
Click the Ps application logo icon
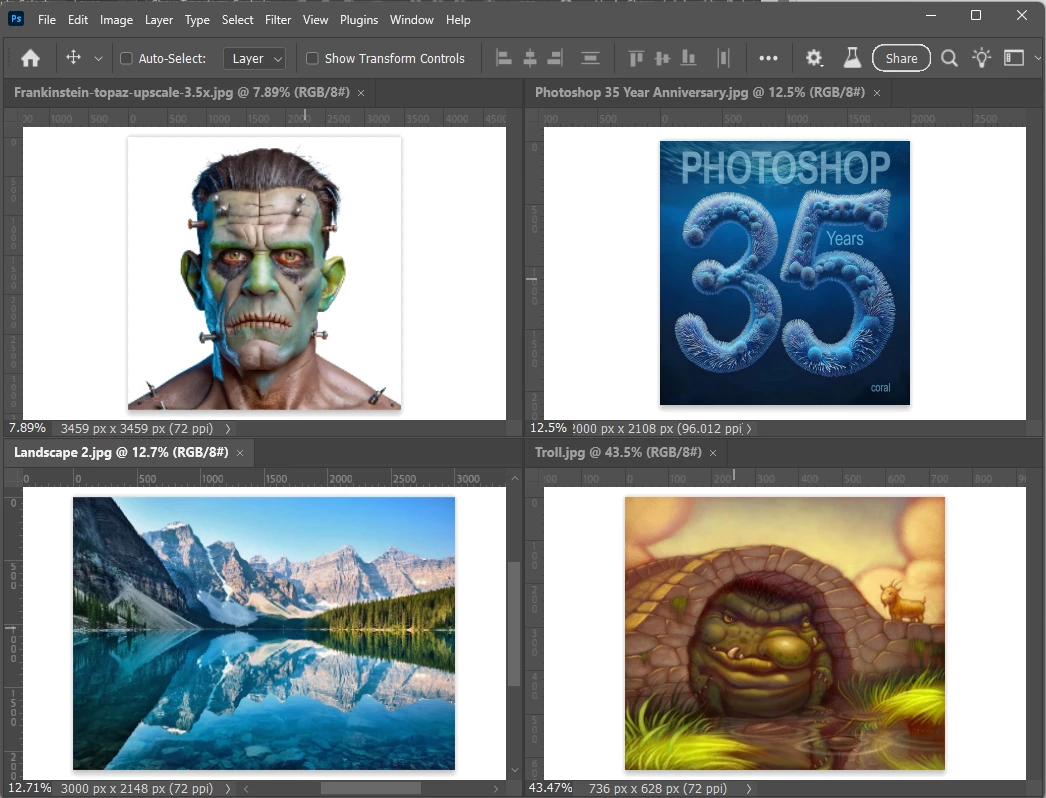[x=16, y=19]
